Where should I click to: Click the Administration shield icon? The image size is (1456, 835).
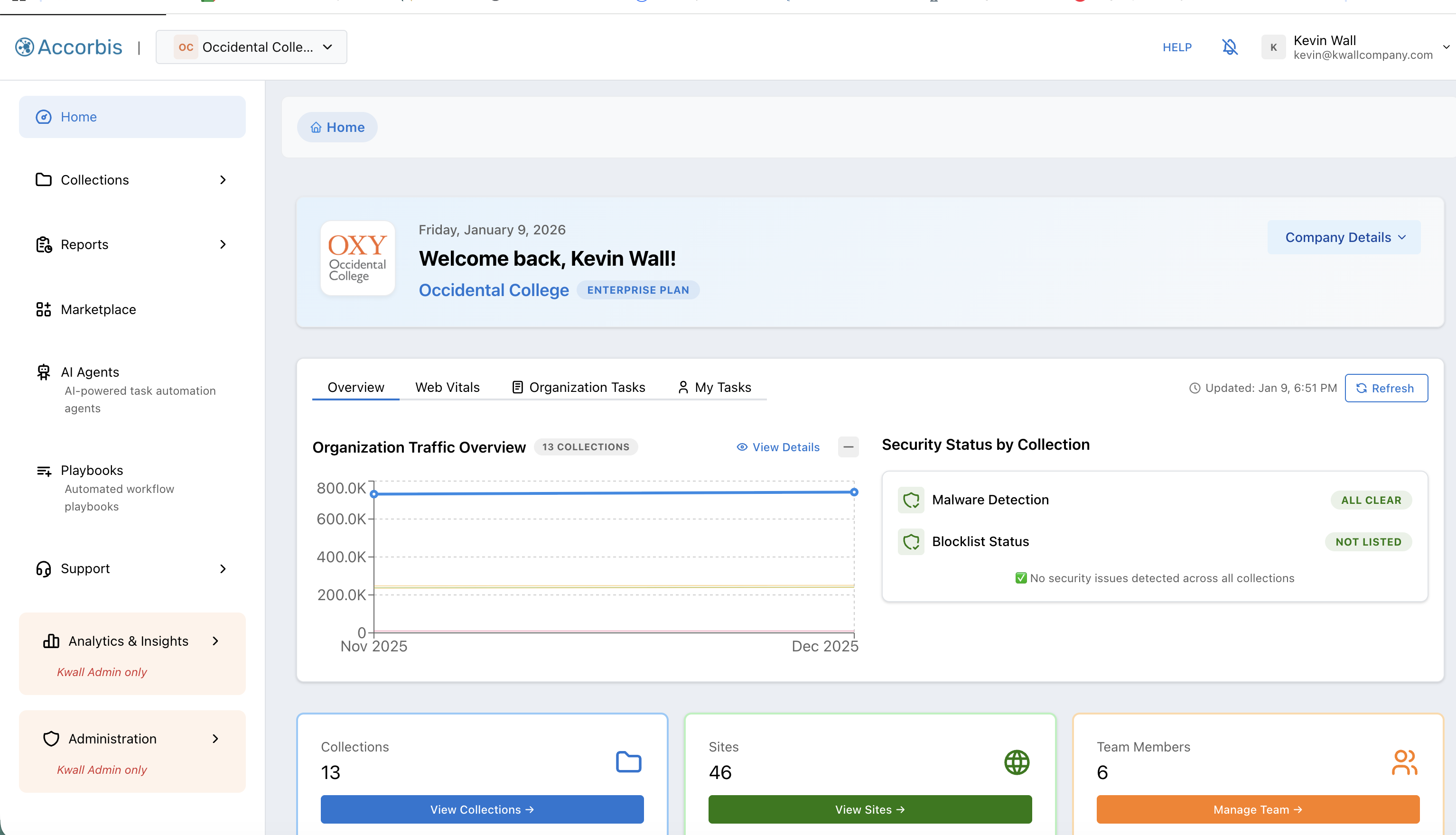[x=51, y=739]
